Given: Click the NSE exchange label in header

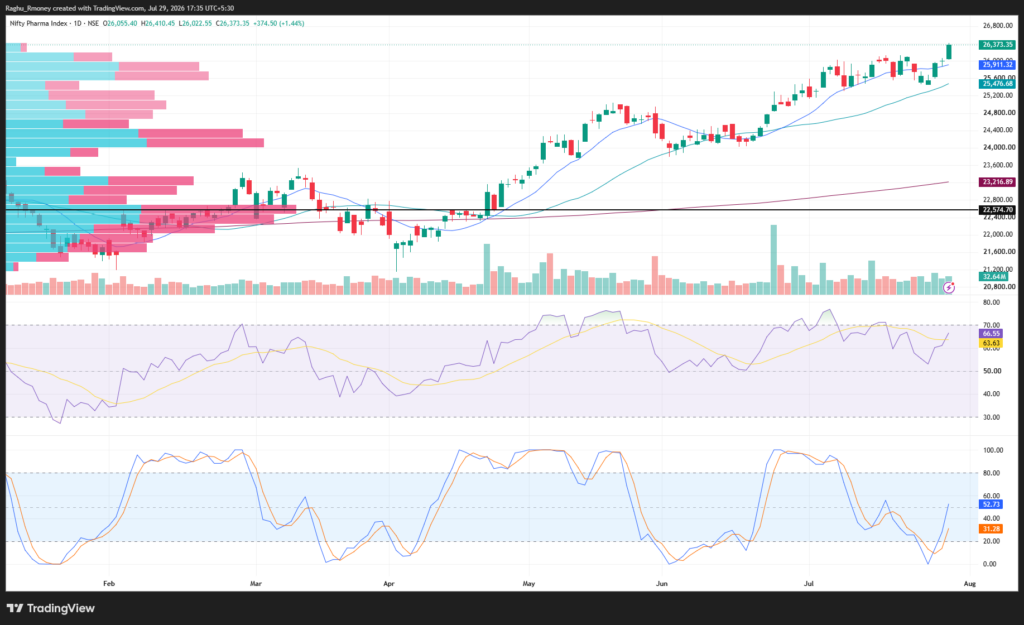Looking at the screenshot, I should click(93, 24).
